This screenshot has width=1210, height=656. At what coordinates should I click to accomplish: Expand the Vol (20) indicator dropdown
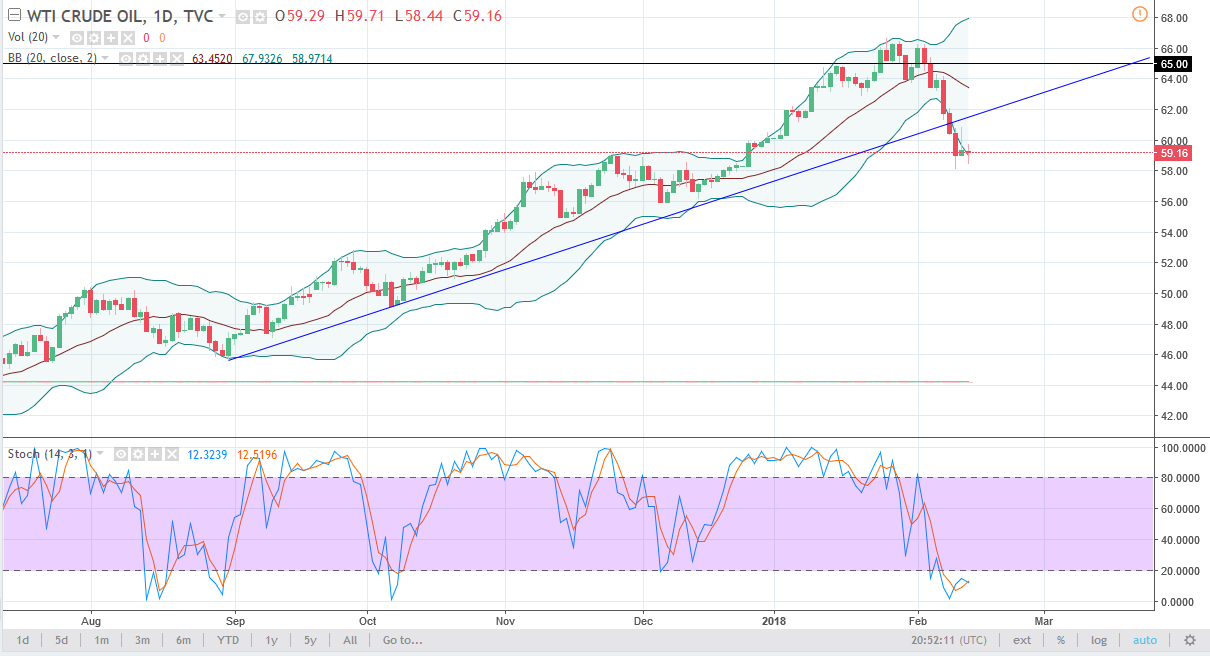[x=56, y=37]
